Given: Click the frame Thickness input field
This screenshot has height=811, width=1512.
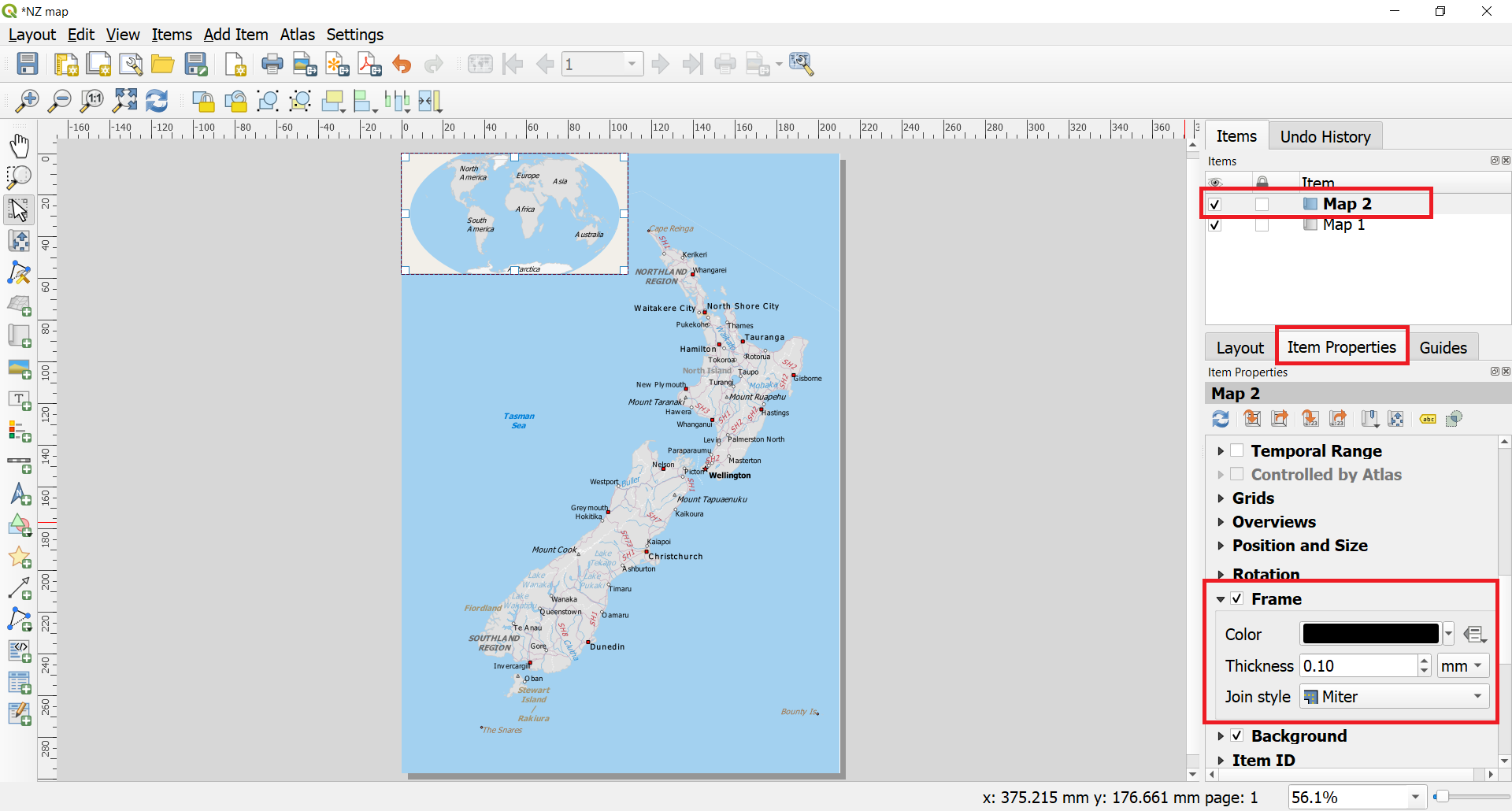Looking at the screenshot, I should (x=1358, y=666).
